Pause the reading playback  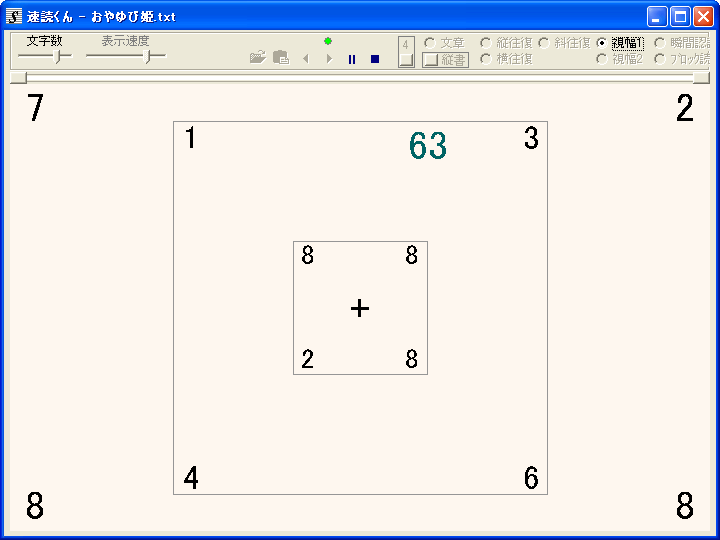(352, 59)
